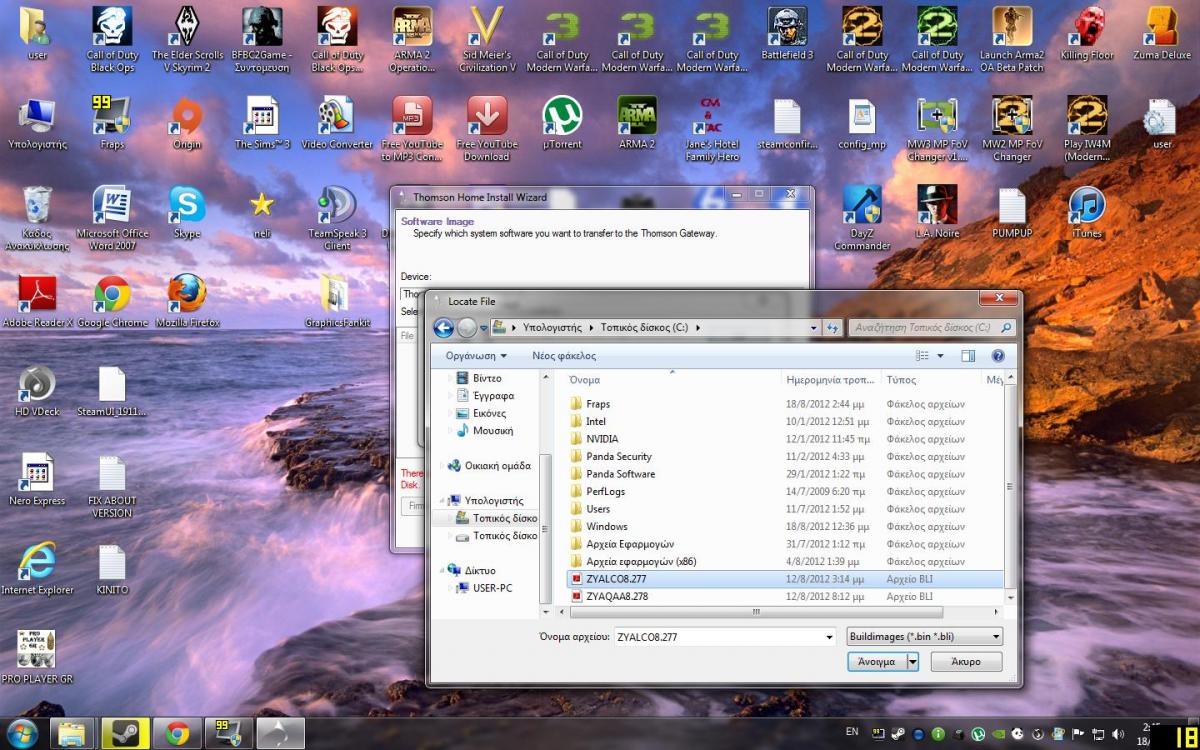Click the HD VDeck desktop icon
1200x750 pixels.
tap(37, 391)
